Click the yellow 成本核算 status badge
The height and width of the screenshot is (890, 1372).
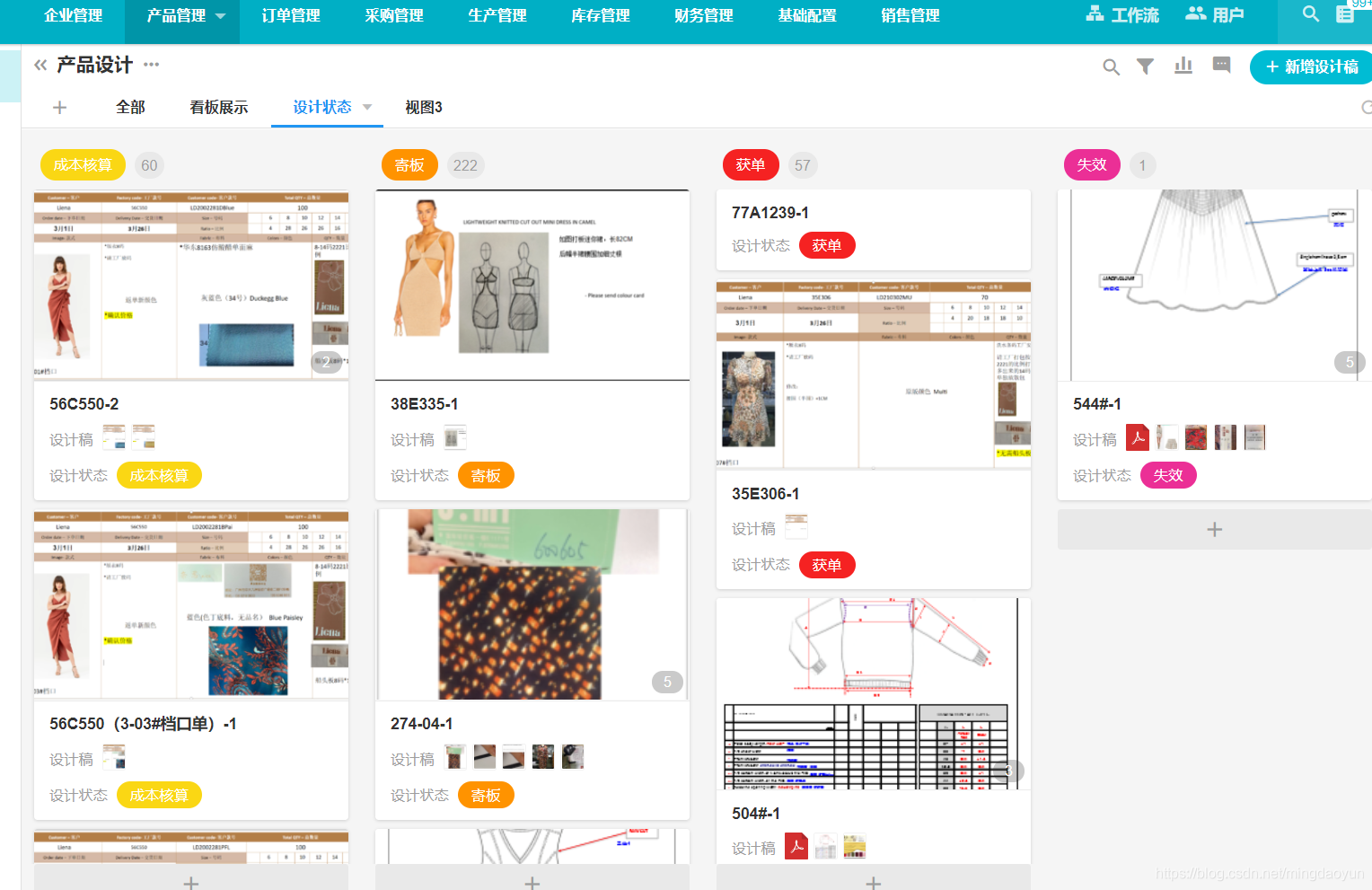point(158,475)
